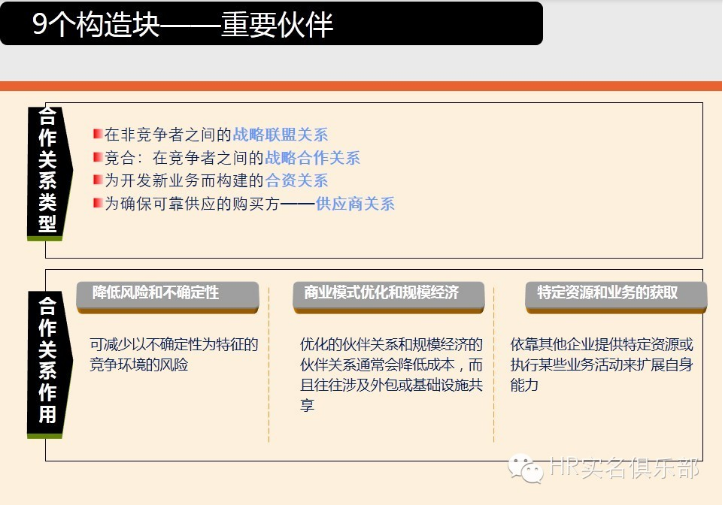Viewport: 723px width, 517px height.
Task: Click the blue text 供应商关系
Action: tap(355, 203)
